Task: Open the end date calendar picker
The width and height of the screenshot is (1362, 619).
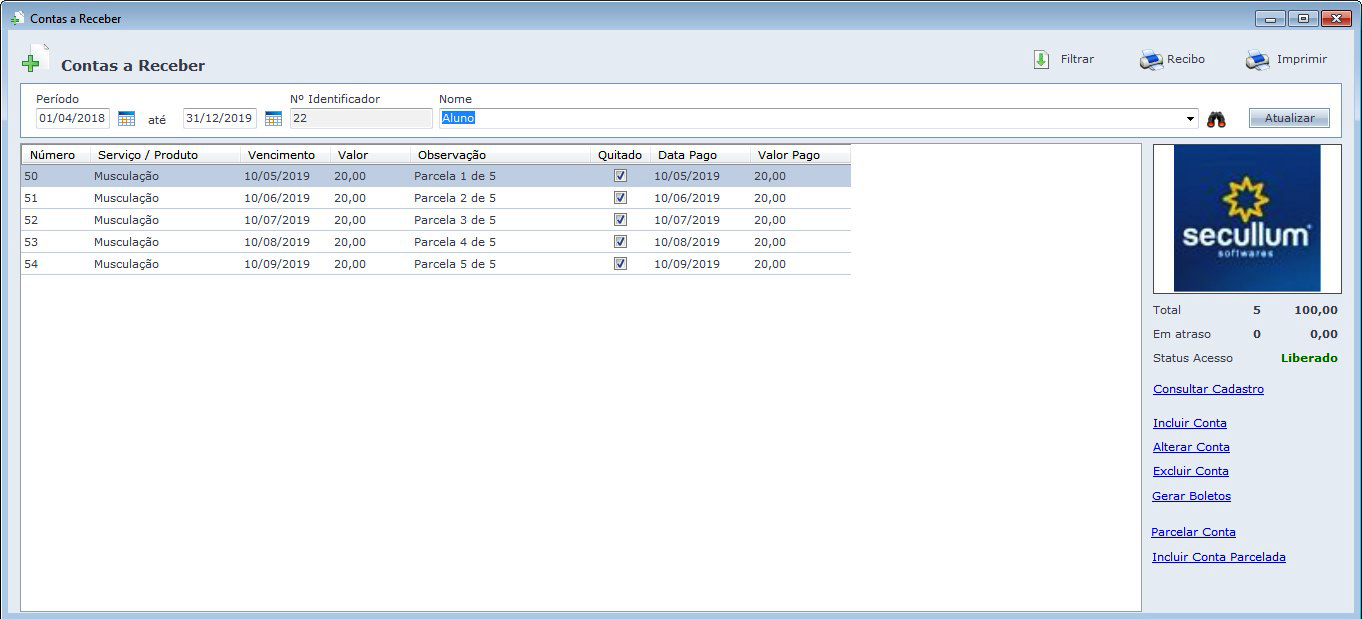Action: (x=273, y=119)
